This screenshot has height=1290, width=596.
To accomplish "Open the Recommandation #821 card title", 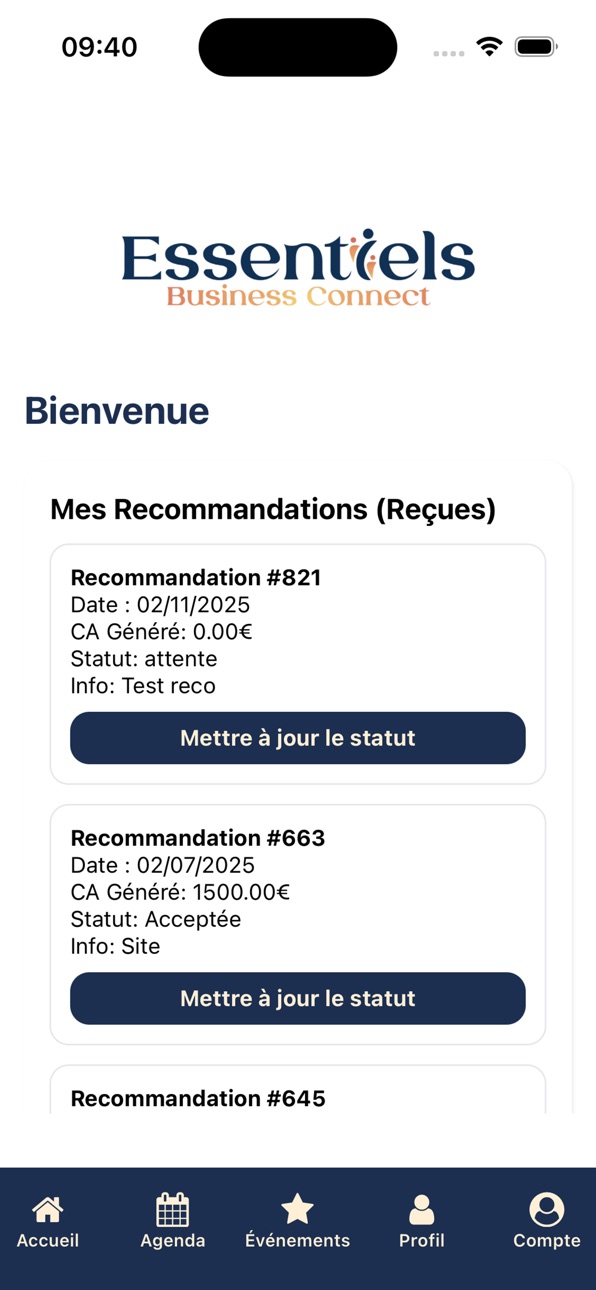I will point(196,577).
